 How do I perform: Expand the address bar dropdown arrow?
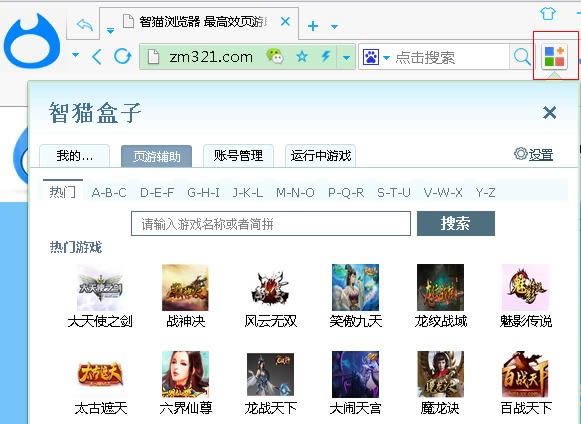pos(346,57)
